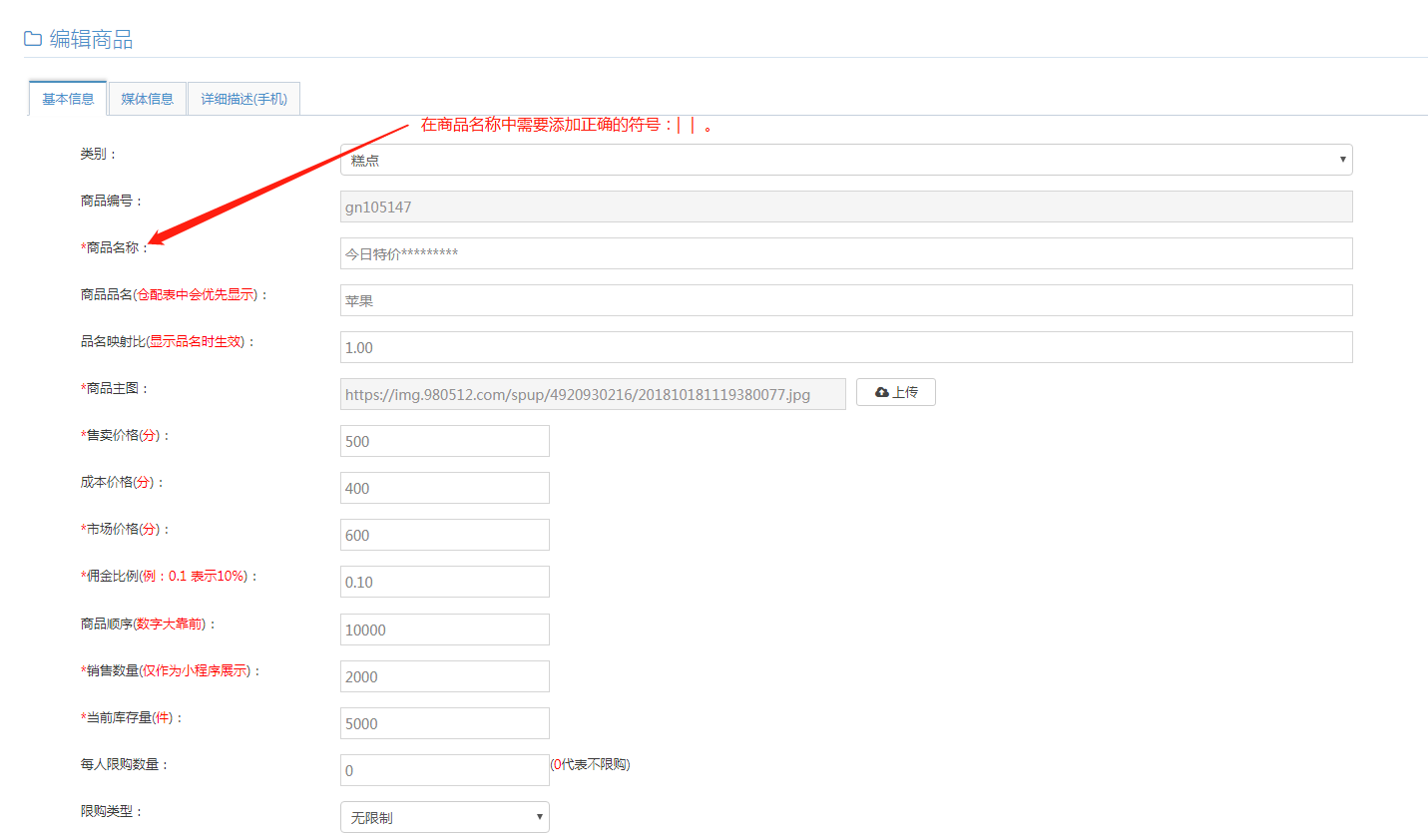This screenshot has height=840, width=1428.
Task: Switch to the 基本信息 tab
Action: [x=68, y=99]
